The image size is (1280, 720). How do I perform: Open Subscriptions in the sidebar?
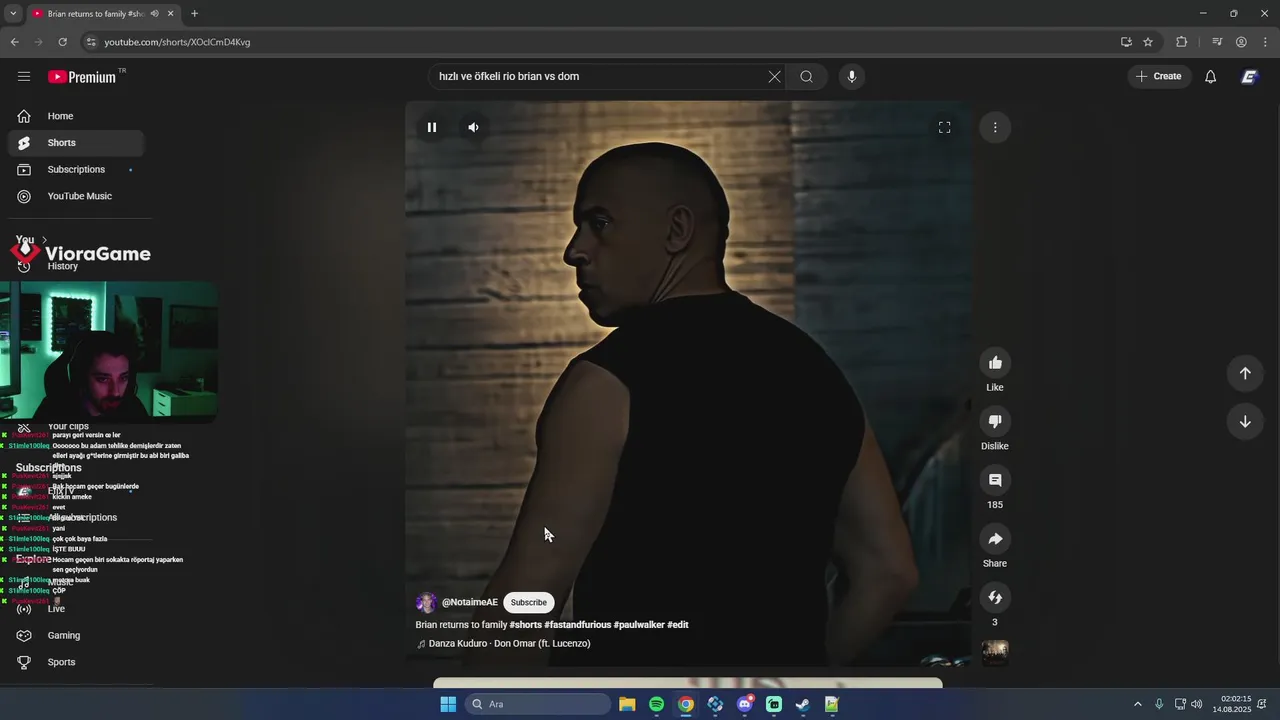(x=76, y=170)
